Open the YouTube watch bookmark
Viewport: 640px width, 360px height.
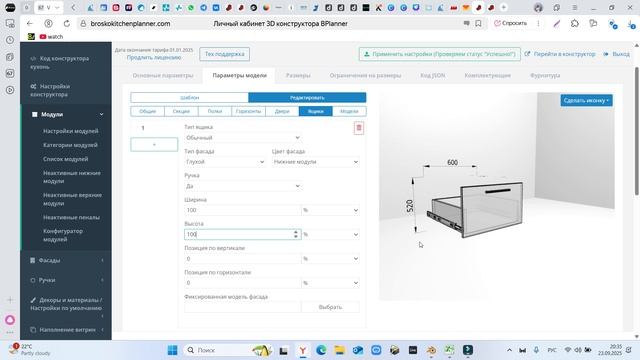click(x=51, y=37)
